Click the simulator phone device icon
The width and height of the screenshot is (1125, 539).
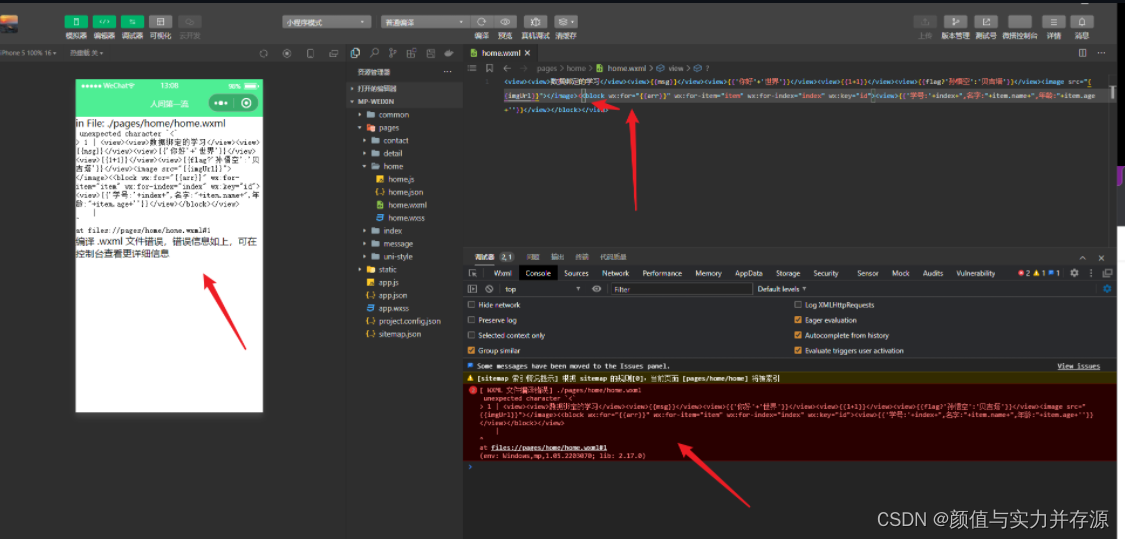coord(311,53)
